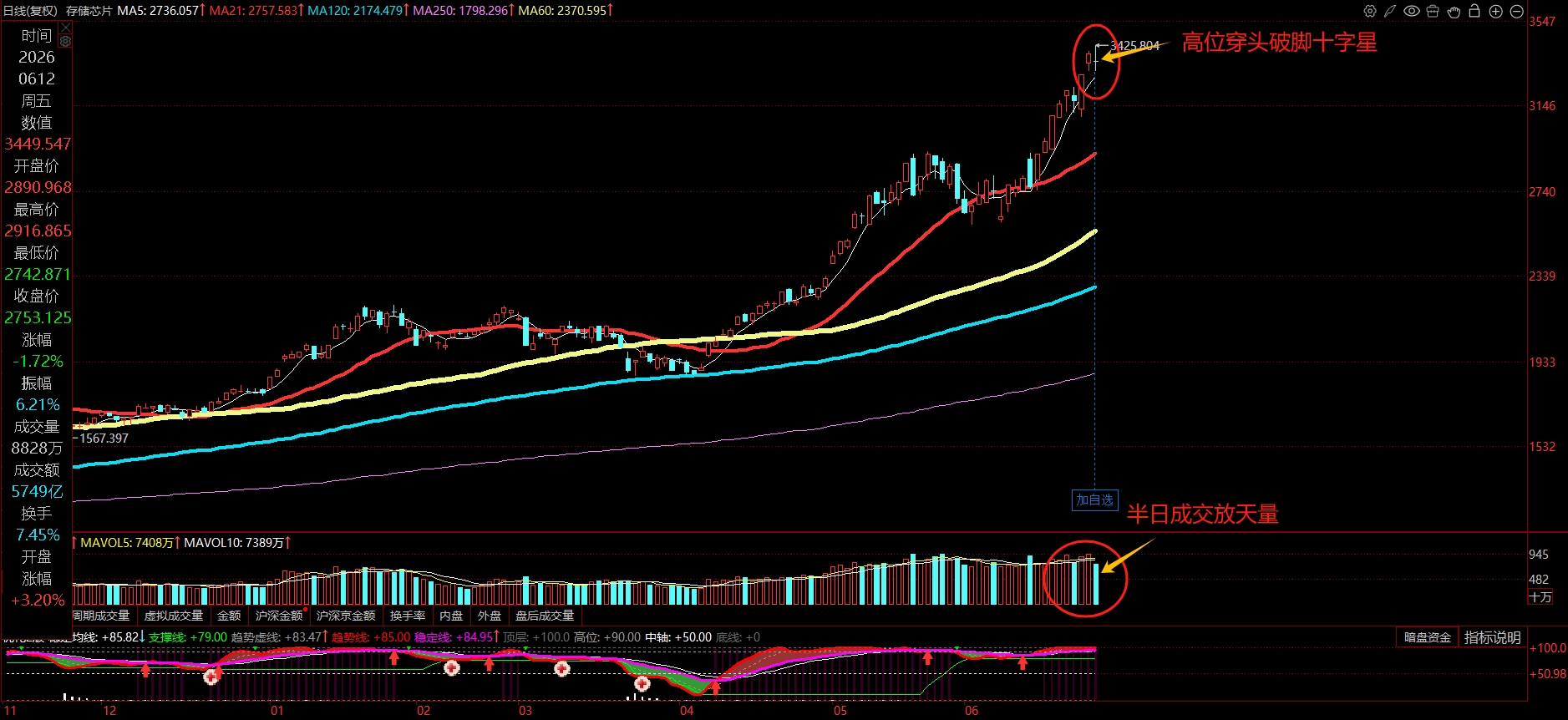The width and height of the screenshot is (1568, 720).
Task: Click the opening gain value +3.20%
Action: 38,600
